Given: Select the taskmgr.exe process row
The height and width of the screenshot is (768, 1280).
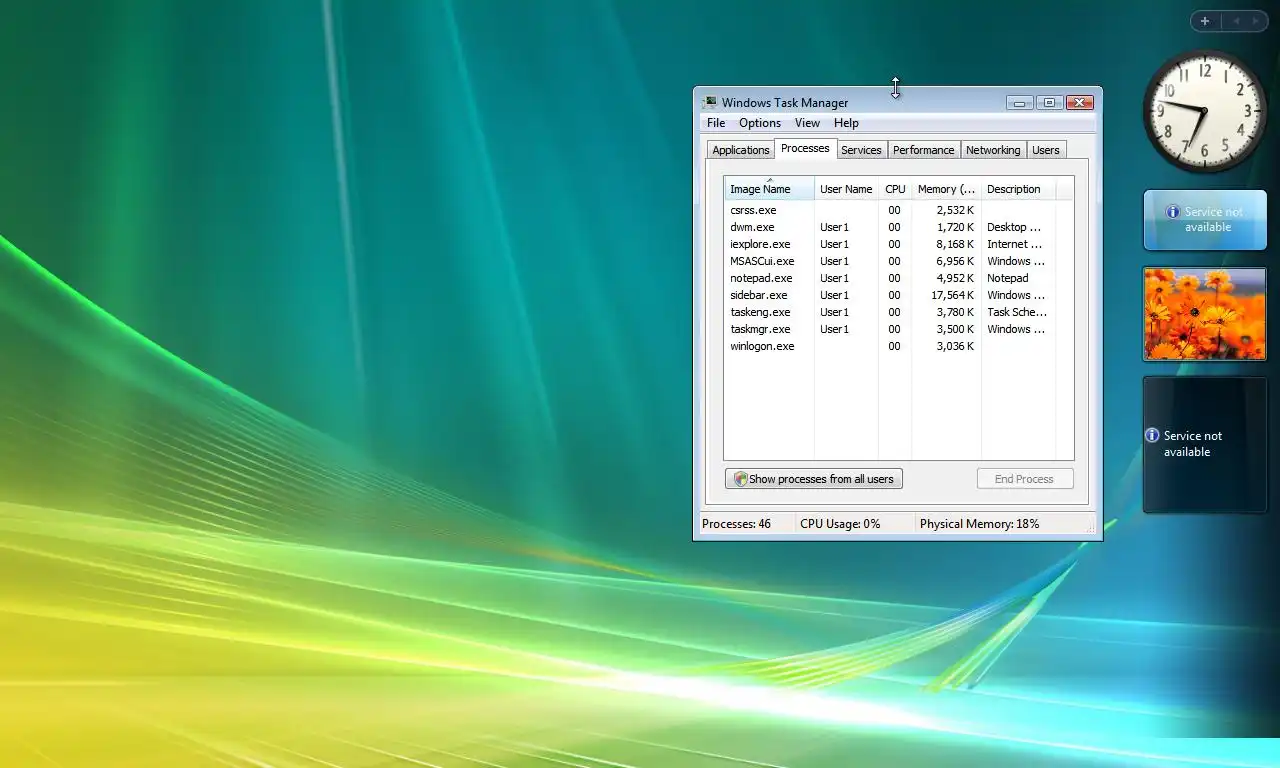Looking at the screenshot, I should coord(890,329).
